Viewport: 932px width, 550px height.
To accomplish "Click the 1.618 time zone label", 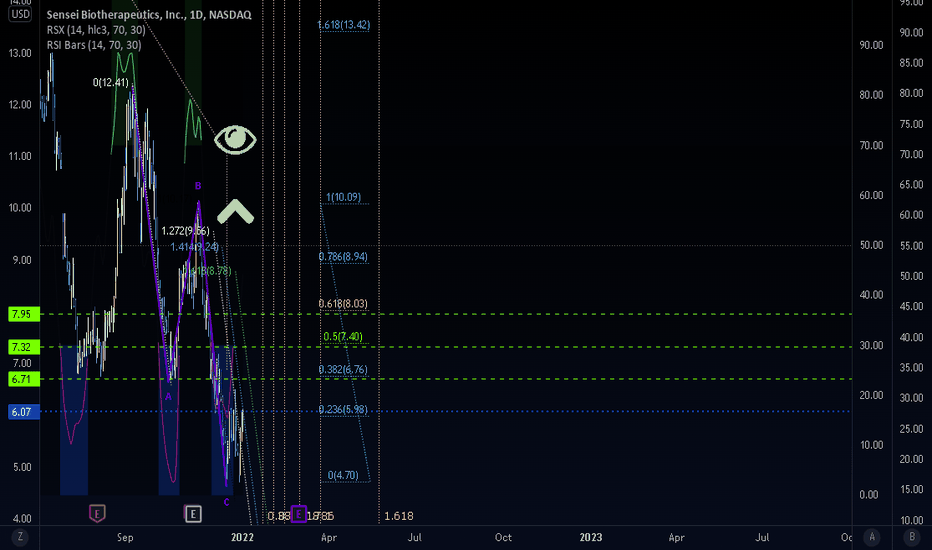I will pos(399,516).
